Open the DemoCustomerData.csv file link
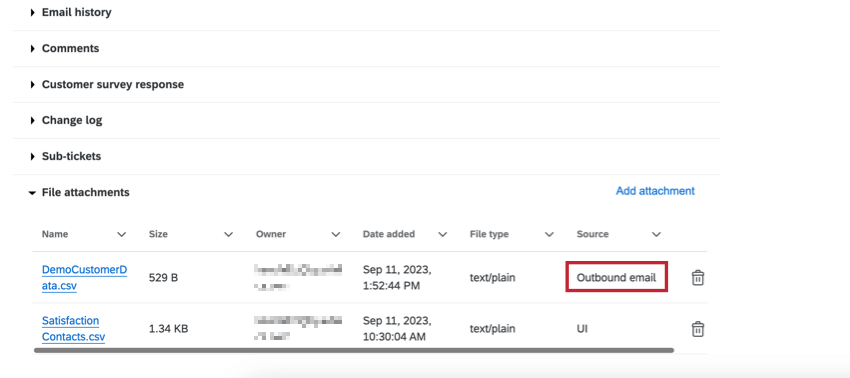850x378 pixels. click(84, 278)
